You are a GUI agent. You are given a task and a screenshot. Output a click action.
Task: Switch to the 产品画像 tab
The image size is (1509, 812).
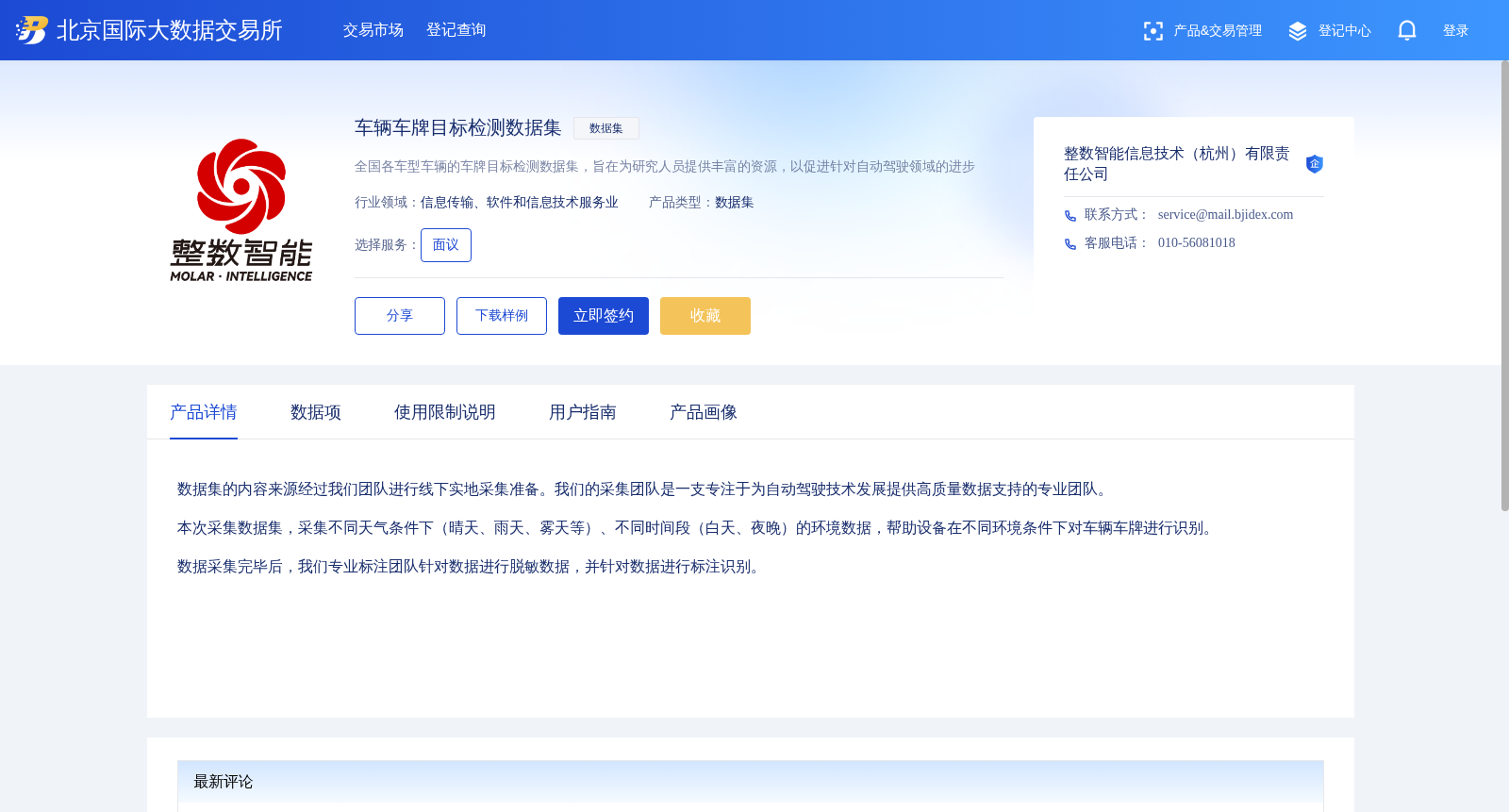(704, 412)
